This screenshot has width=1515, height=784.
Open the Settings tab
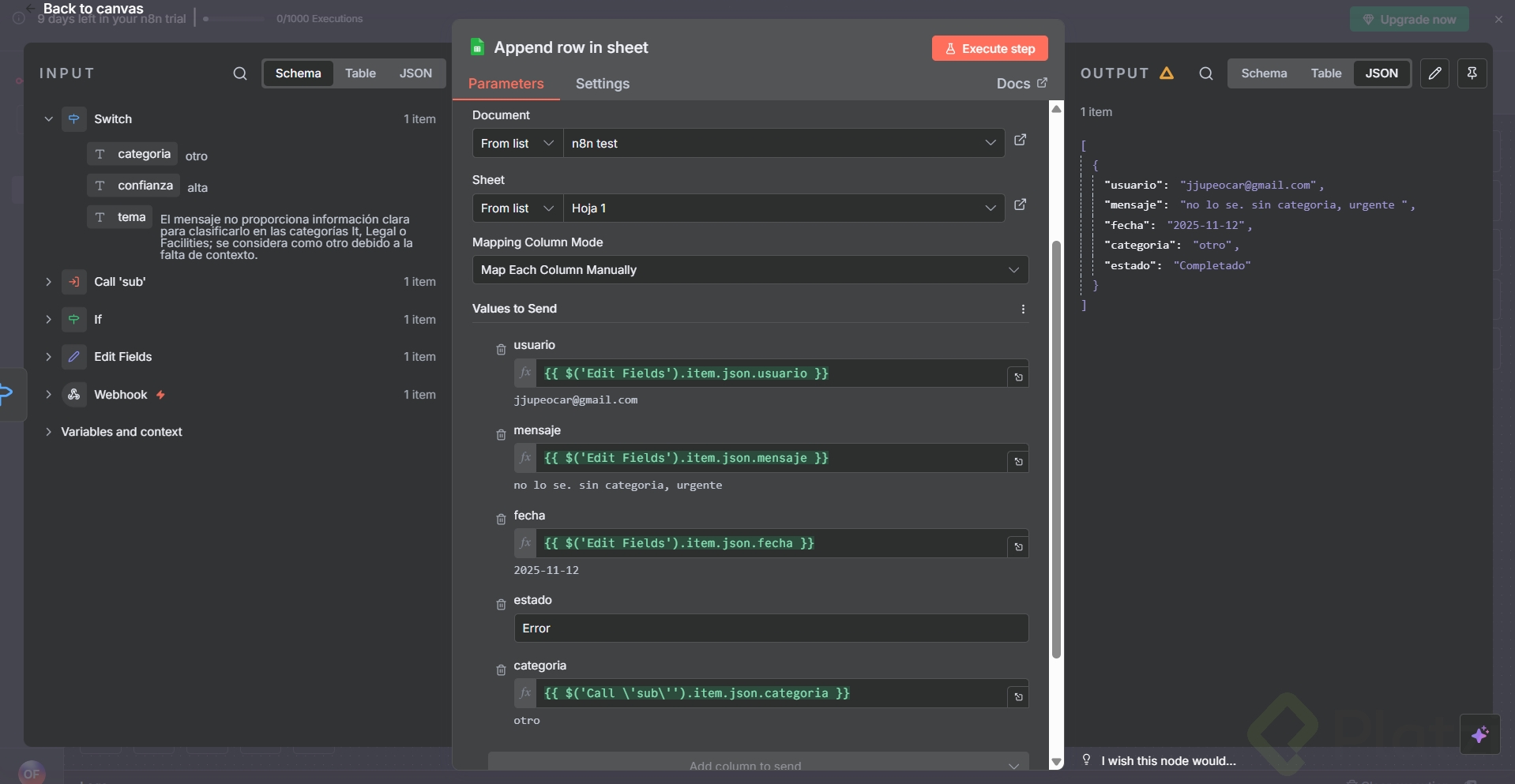click(x=602, y=84)
